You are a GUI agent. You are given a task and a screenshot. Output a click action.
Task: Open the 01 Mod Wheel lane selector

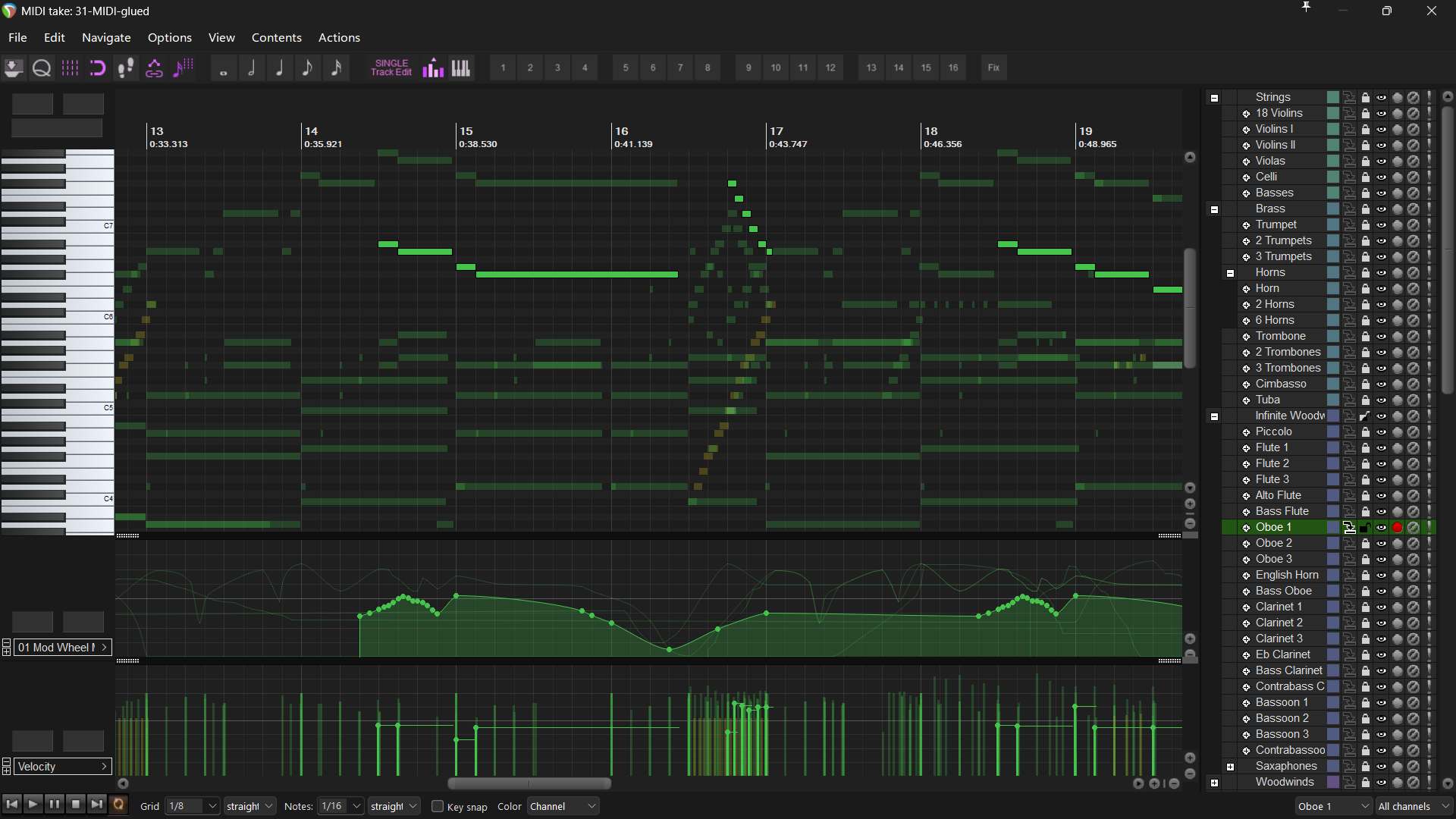click(x=63, y=647)
